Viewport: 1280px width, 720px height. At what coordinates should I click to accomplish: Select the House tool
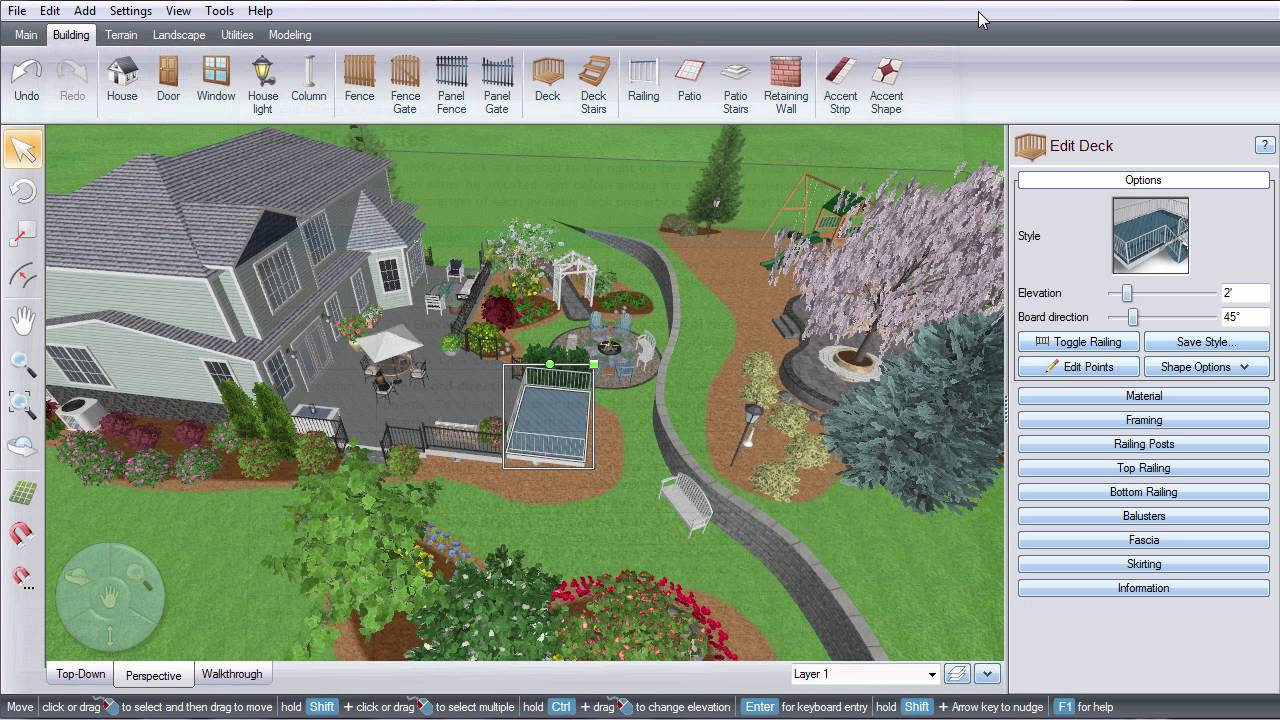(122, 80)
